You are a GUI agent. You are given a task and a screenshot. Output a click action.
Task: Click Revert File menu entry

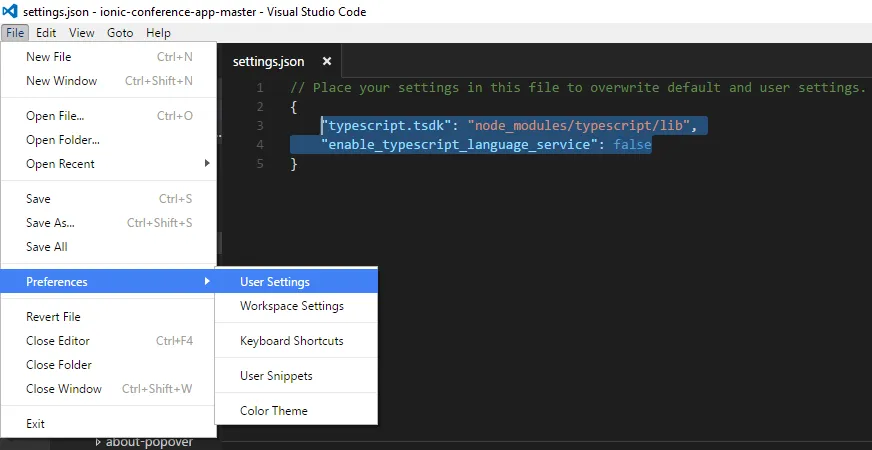click(108, 317)
